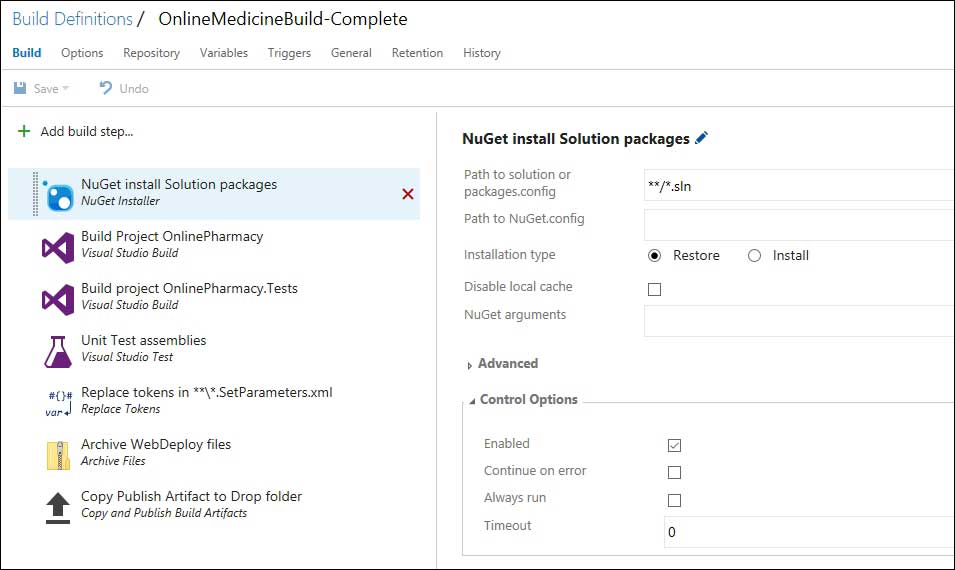Click the Copy Publish Artifact upload icon

pyautogui.click(x=58, y=506)
